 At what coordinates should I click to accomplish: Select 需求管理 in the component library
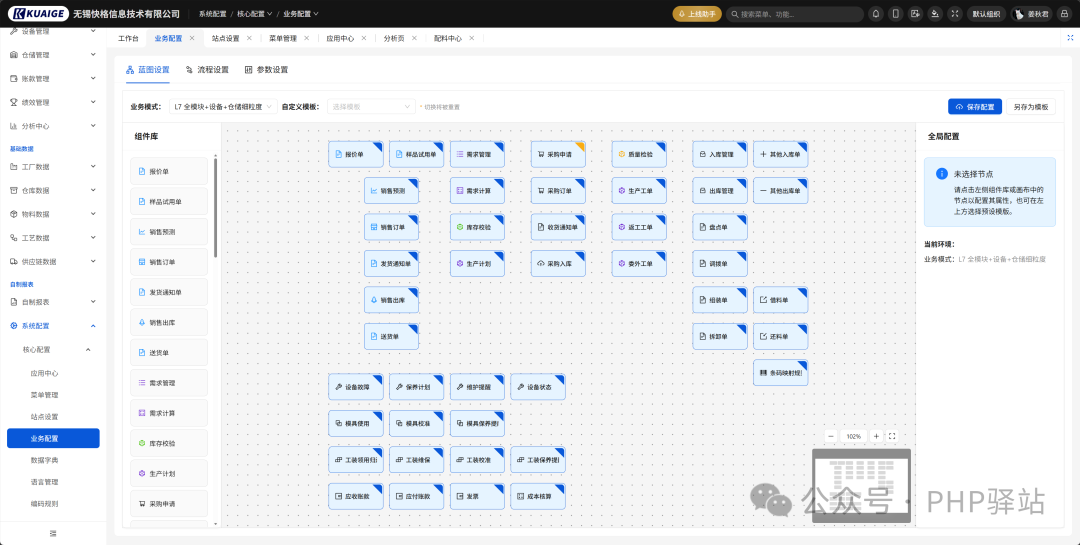[169, 383]
